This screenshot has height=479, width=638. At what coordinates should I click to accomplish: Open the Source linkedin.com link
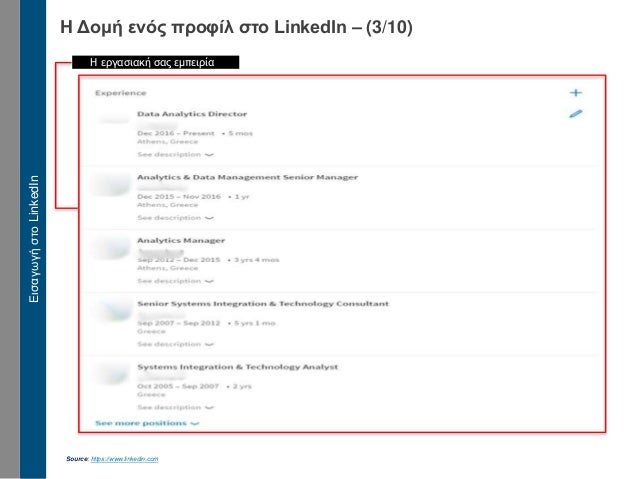coord(124,458)
